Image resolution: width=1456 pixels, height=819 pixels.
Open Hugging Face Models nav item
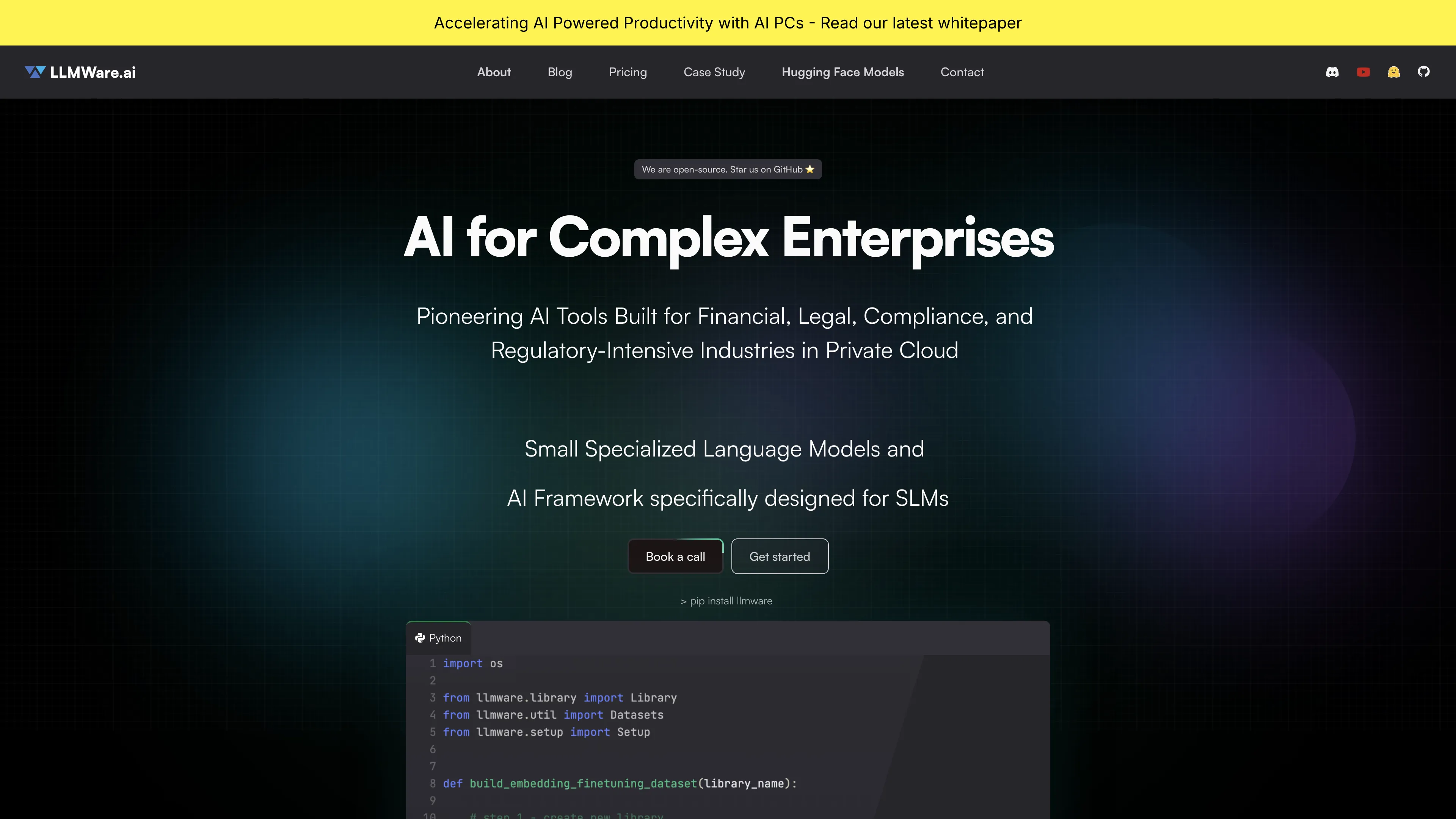pos(843,72)
